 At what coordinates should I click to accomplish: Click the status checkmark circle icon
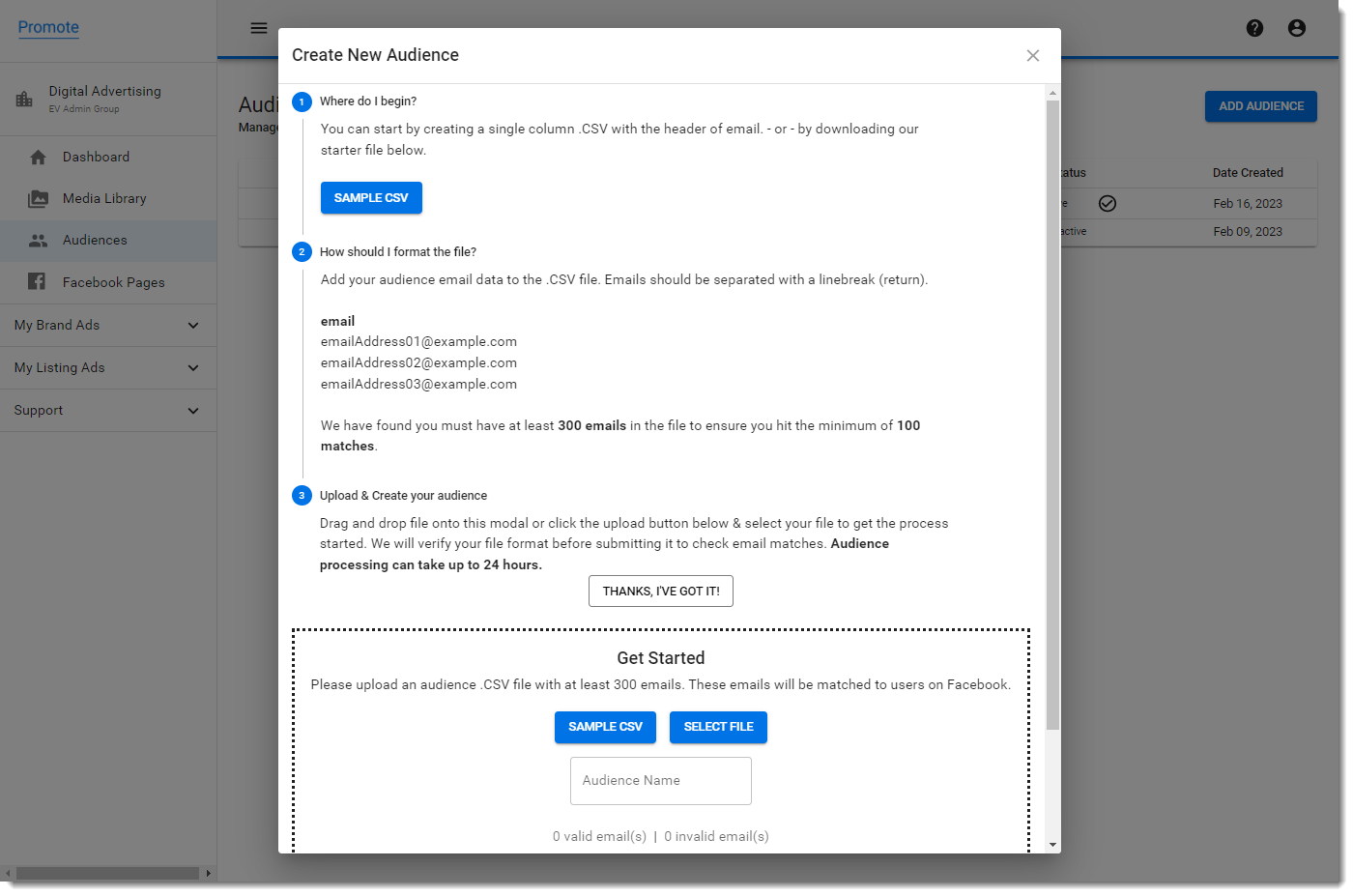pos(1108,203)
